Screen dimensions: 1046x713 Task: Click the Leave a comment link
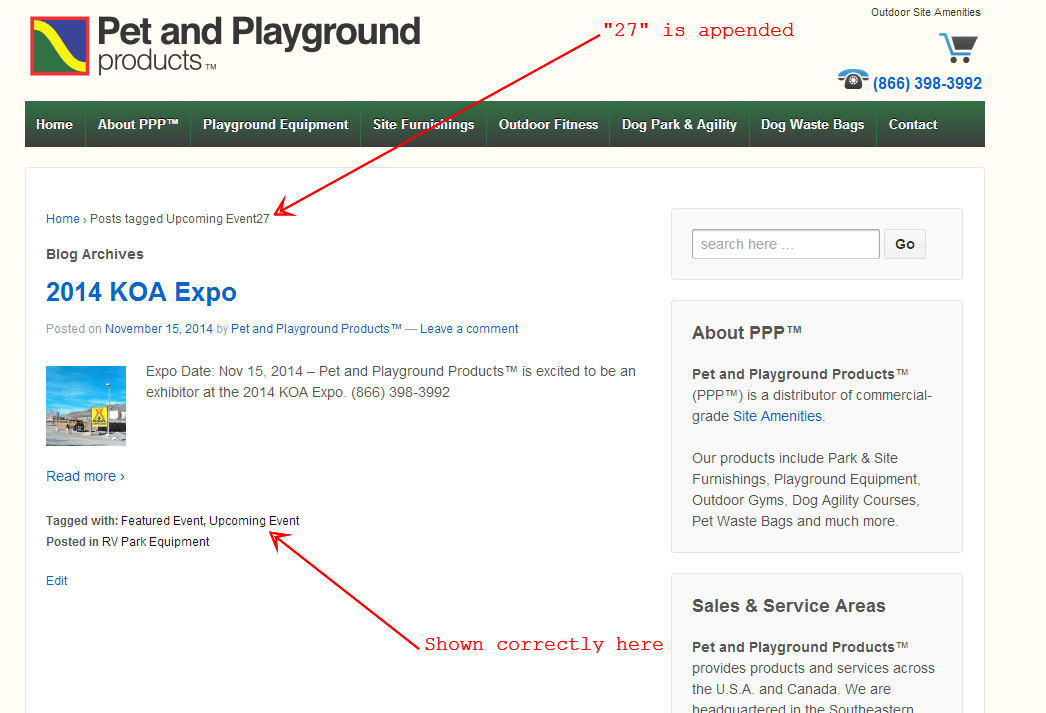tap(469, 329)
